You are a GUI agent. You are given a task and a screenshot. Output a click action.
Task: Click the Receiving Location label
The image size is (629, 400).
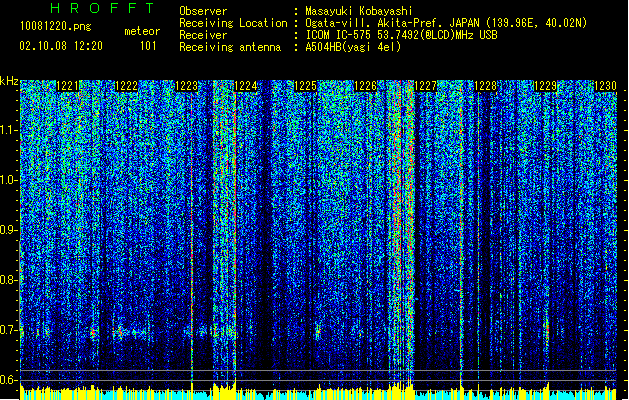tap(233, 23)
